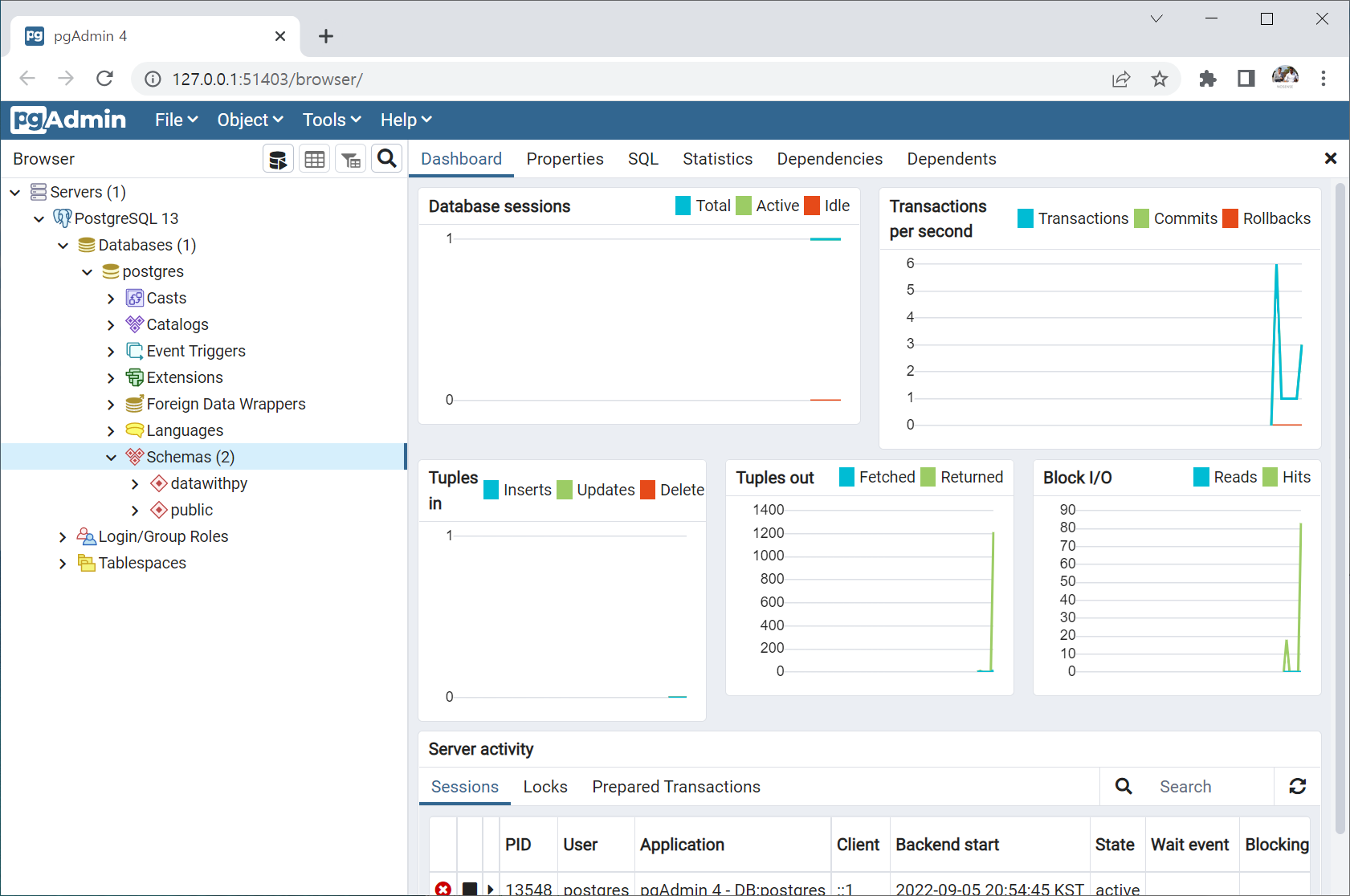Open the File menu

176,120
